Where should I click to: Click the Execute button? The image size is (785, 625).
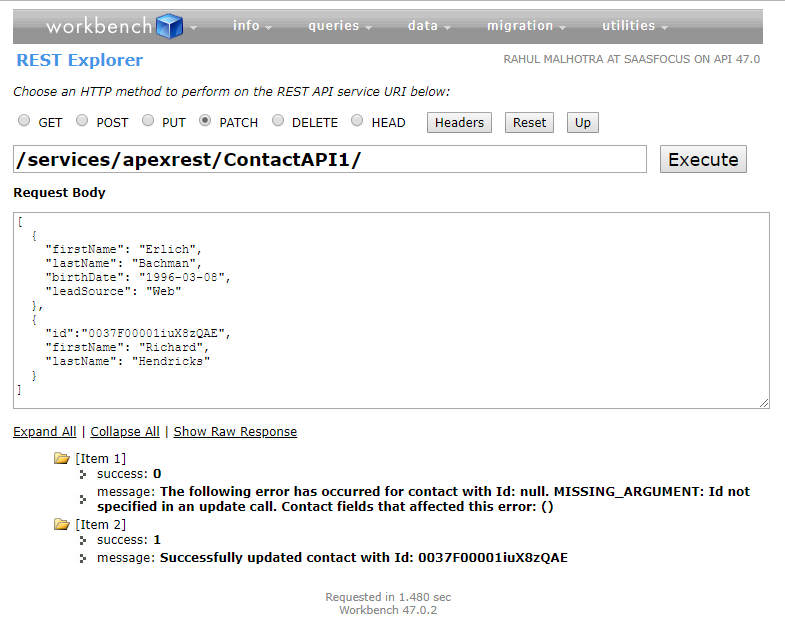pos(703,159)
